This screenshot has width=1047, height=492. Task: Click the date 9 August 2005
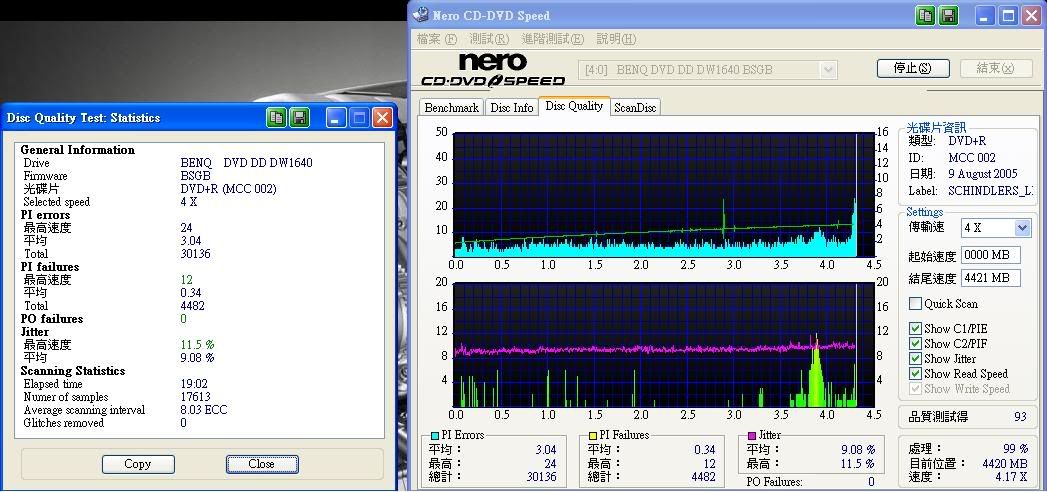(x=983, y=174)
